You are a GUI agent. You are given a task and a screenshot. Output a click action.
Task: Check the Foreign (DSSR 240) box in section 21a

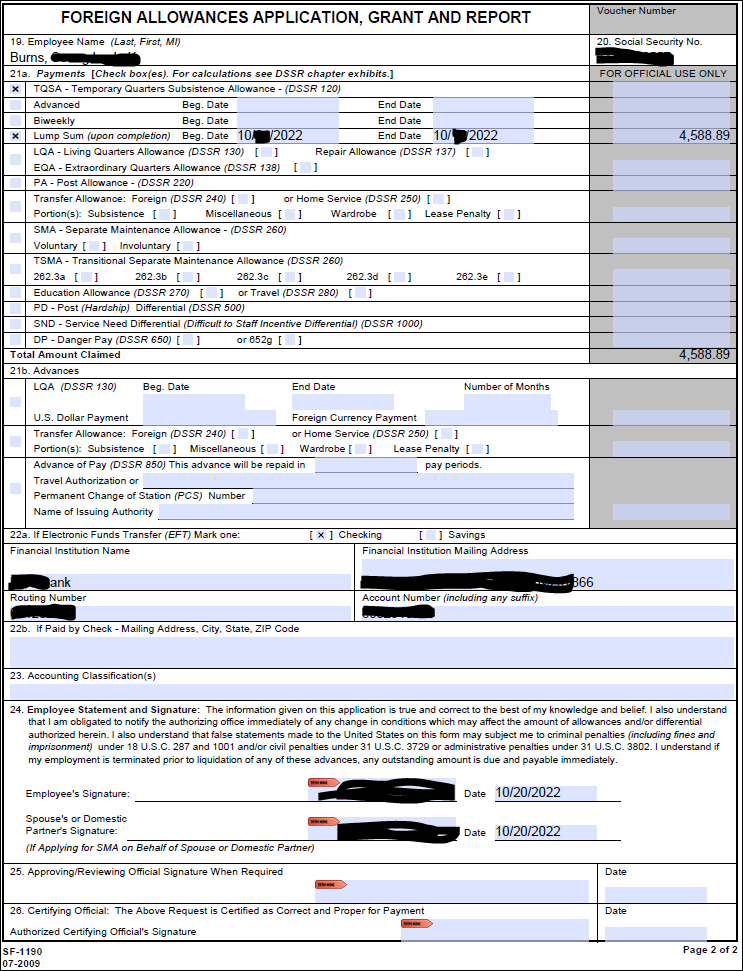coord(243,199)
